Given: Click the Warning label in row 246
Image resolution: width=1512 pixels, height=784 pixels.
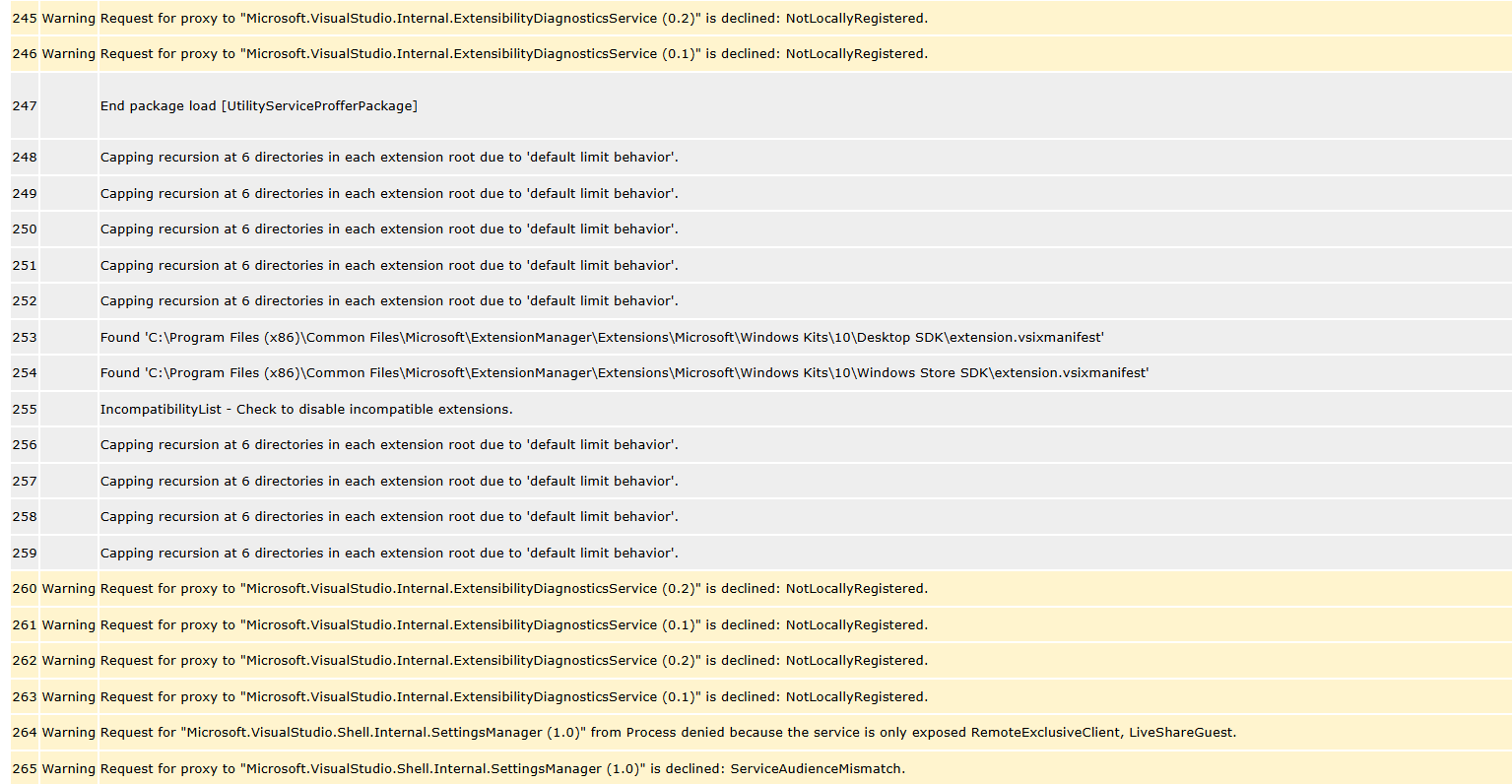Looking at the screenshot, I should (69, 54).
